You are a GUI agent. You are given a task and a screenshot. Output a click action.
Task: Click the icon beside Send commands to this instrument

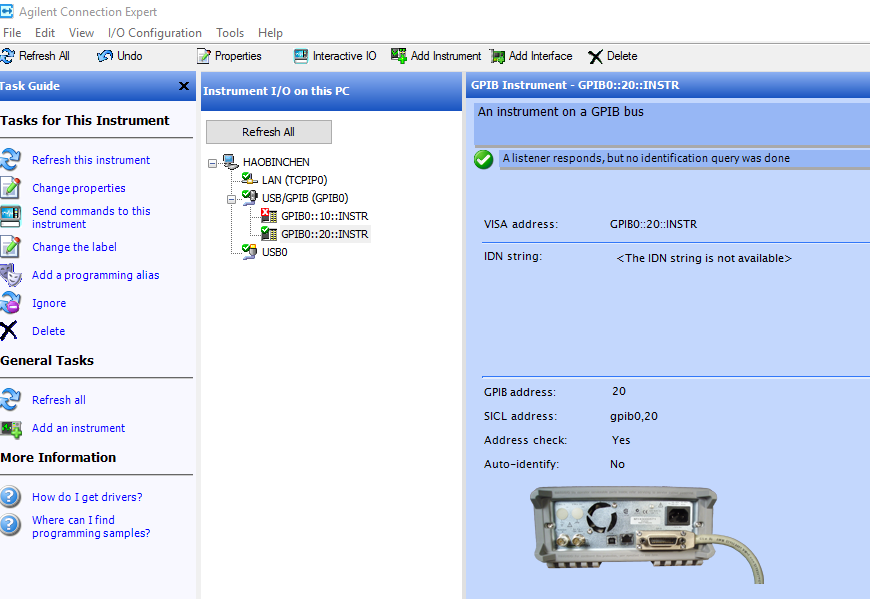(x=11, y=216)
